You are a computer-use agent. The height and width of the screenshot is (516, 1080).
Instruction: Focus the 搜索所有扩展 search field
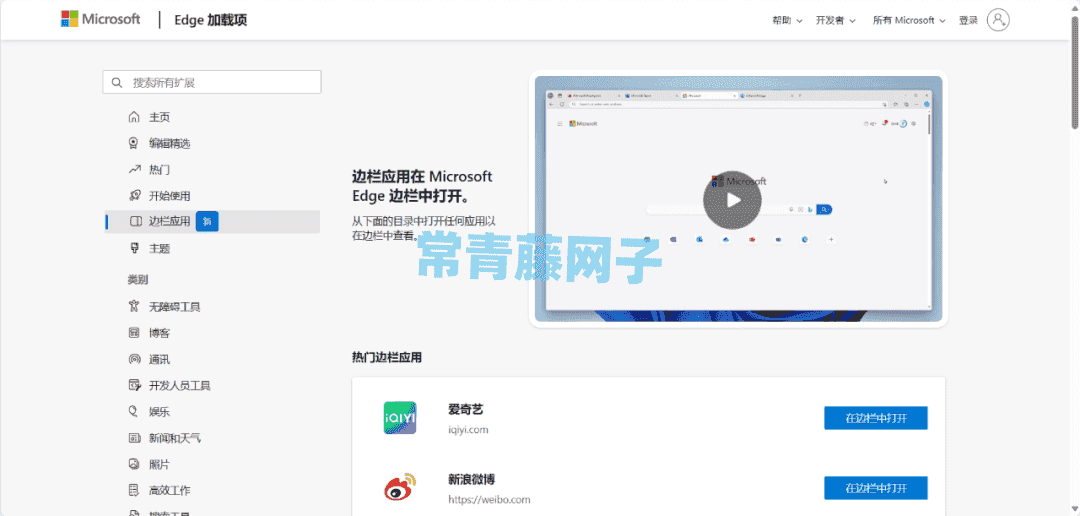click(x=212, y=82)
